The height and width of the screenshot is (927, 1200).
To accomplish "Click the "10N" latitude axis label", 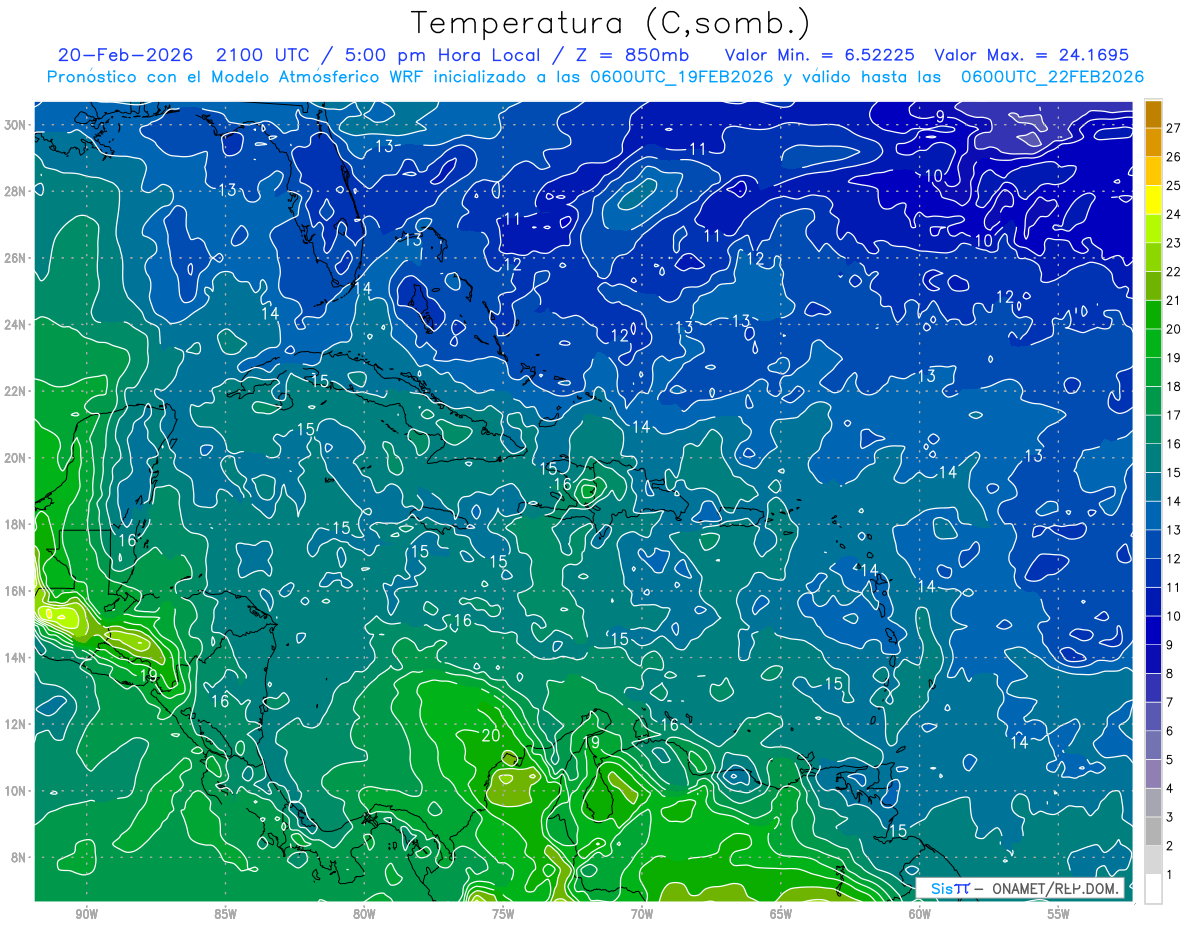I will pyautogui.click(x=16, y=791).
